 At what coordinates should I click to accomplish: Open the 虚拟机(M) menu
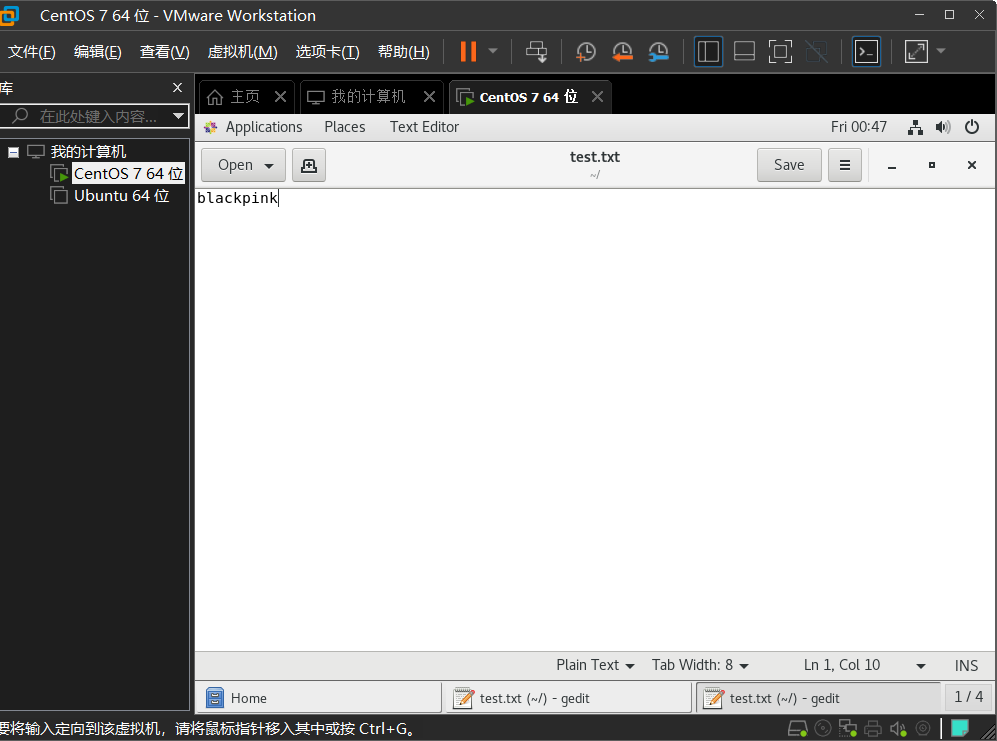[x=242, y=52]
